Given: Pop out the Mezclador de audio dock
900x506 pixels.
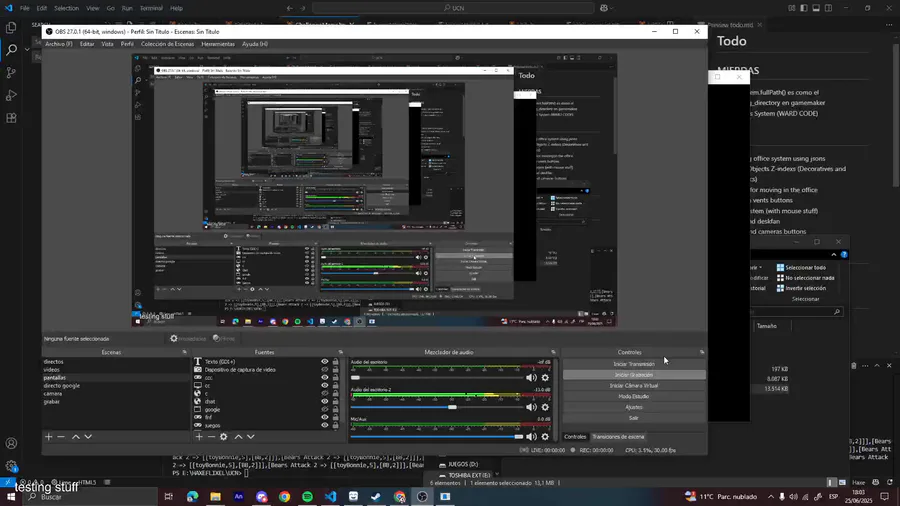Looking at the screenshot, I should (x=553, y=352).
